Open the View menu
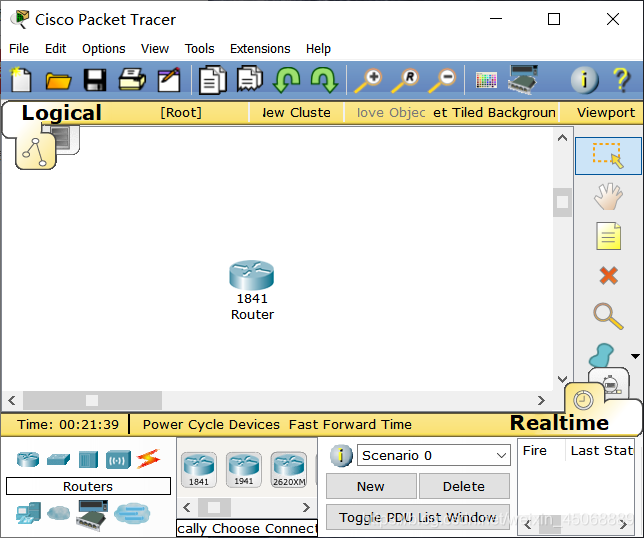 coord(155,48)
